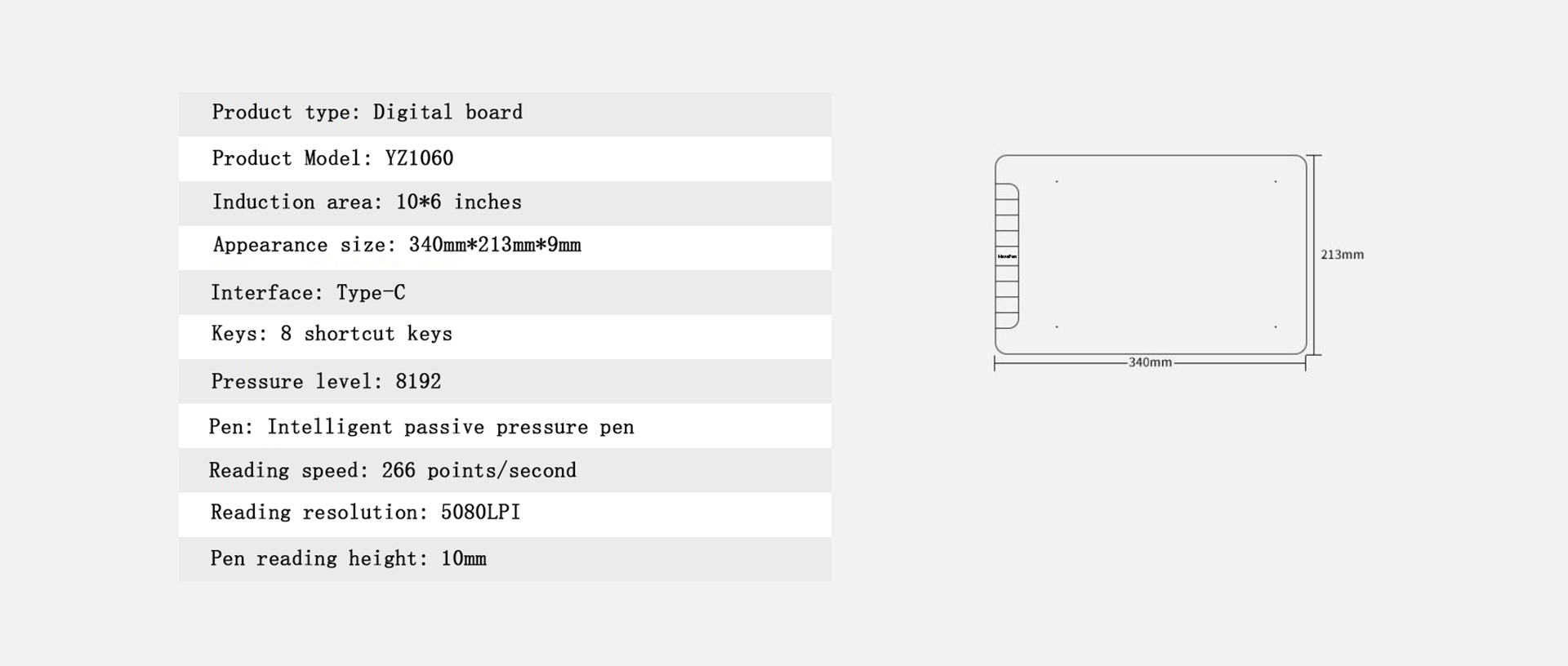Click the Induction area 10*6 inches row

tap(505, 203)
